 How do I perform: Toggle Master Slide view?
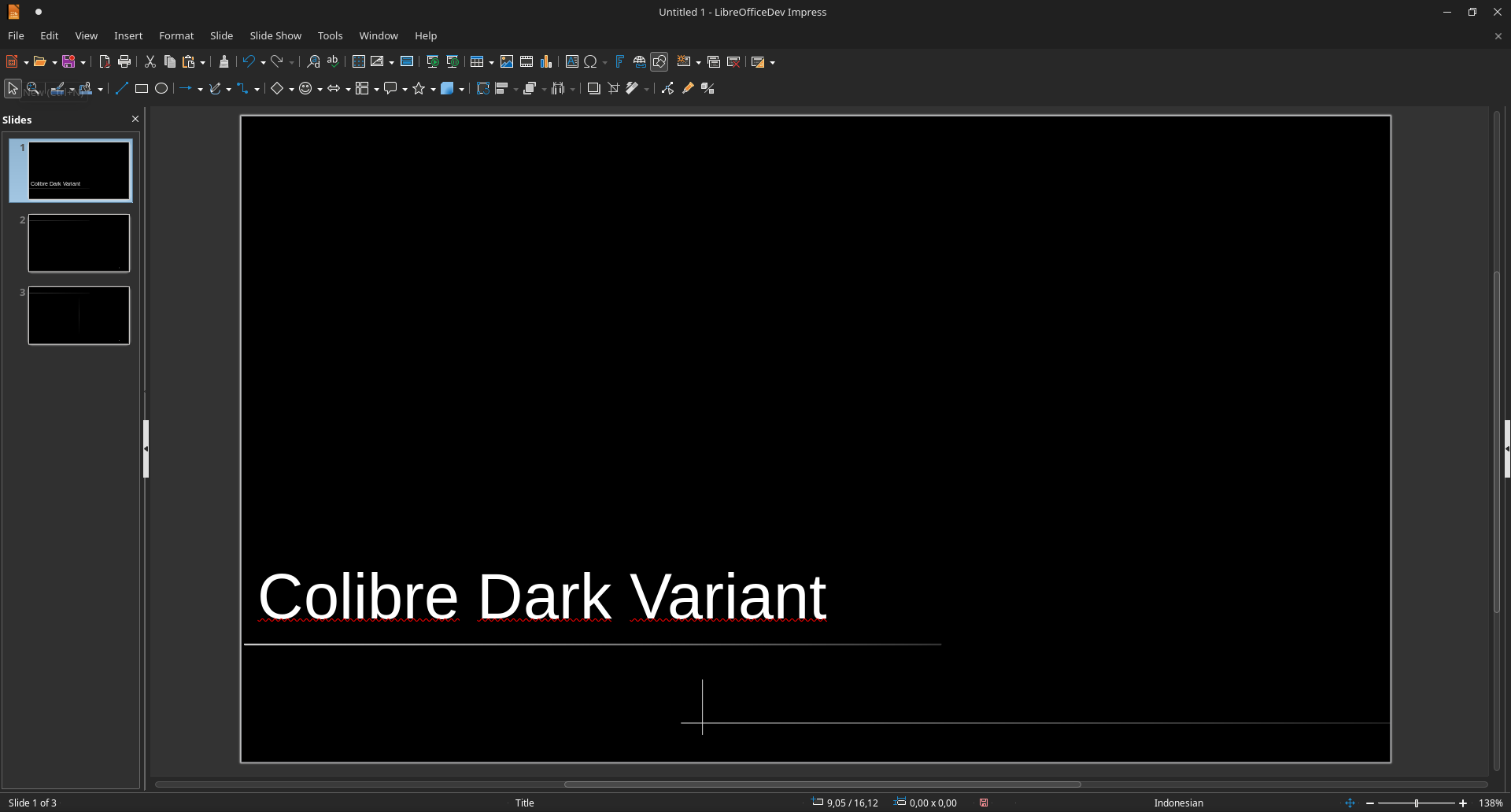(x=407, y=62)
